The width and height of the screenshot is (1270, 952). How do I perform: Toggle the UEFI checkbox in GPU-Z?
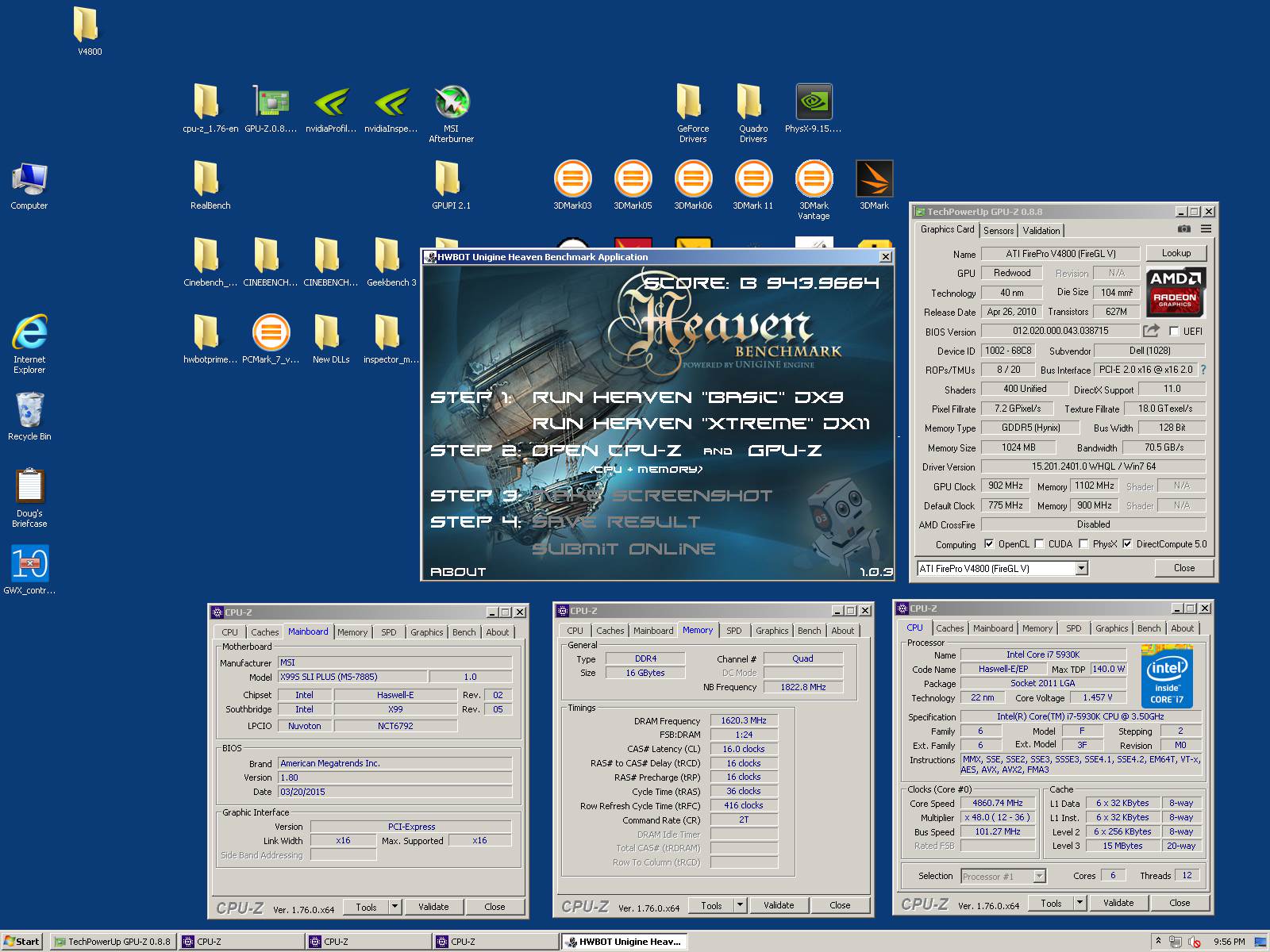(x=1174, y=332)
